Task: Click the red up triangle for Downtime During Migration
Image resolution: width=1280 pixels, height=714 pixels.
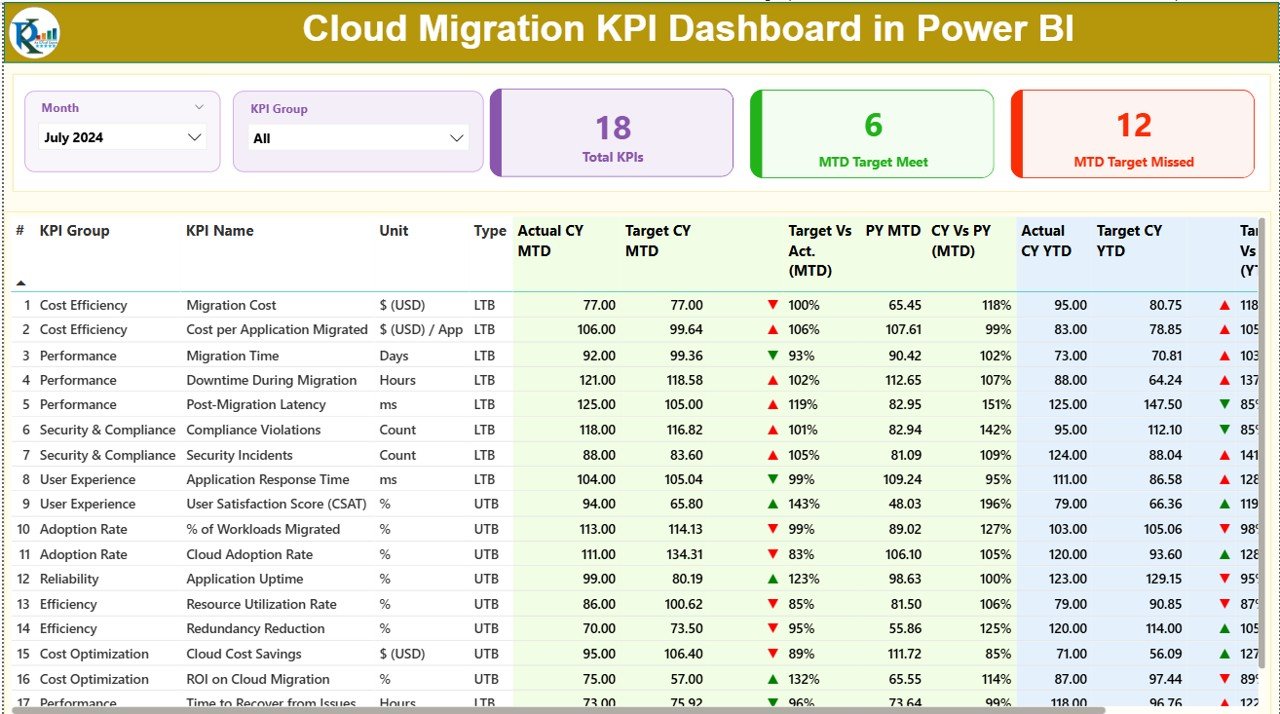Action: 772,380
